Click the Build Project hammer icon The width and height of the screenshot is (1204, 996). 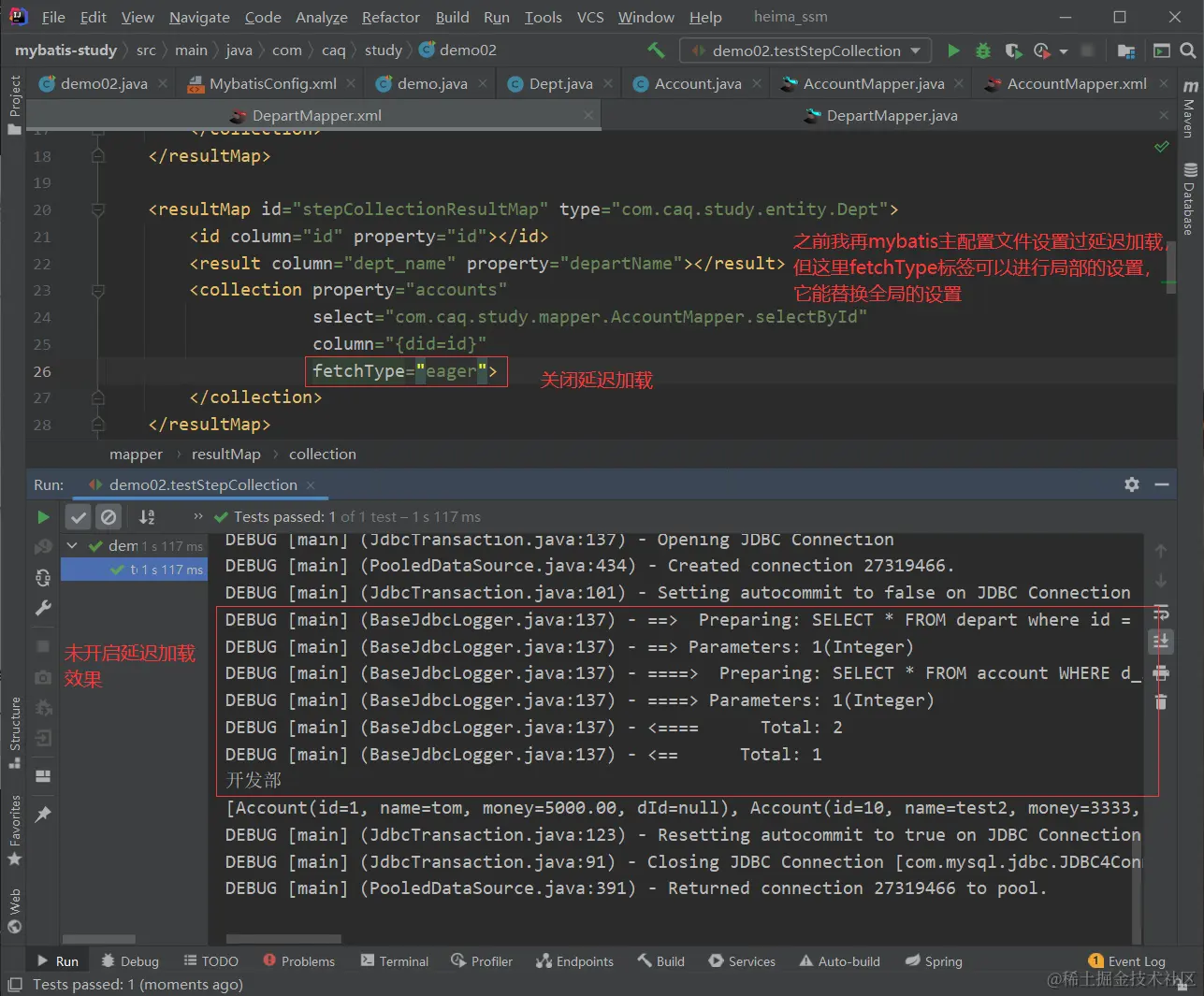tap(656, 51)
